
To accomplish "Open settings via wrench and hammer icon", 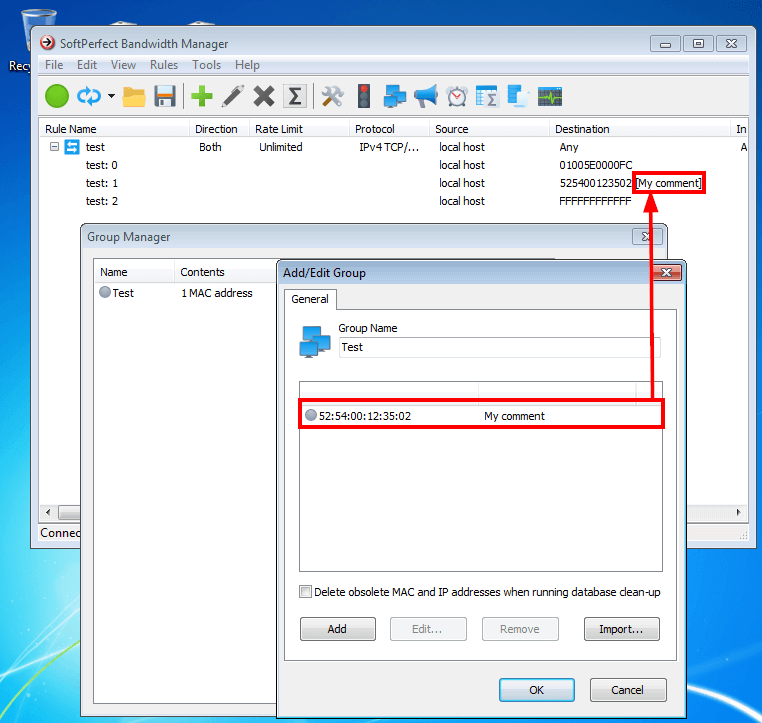I will click(332, 96).
